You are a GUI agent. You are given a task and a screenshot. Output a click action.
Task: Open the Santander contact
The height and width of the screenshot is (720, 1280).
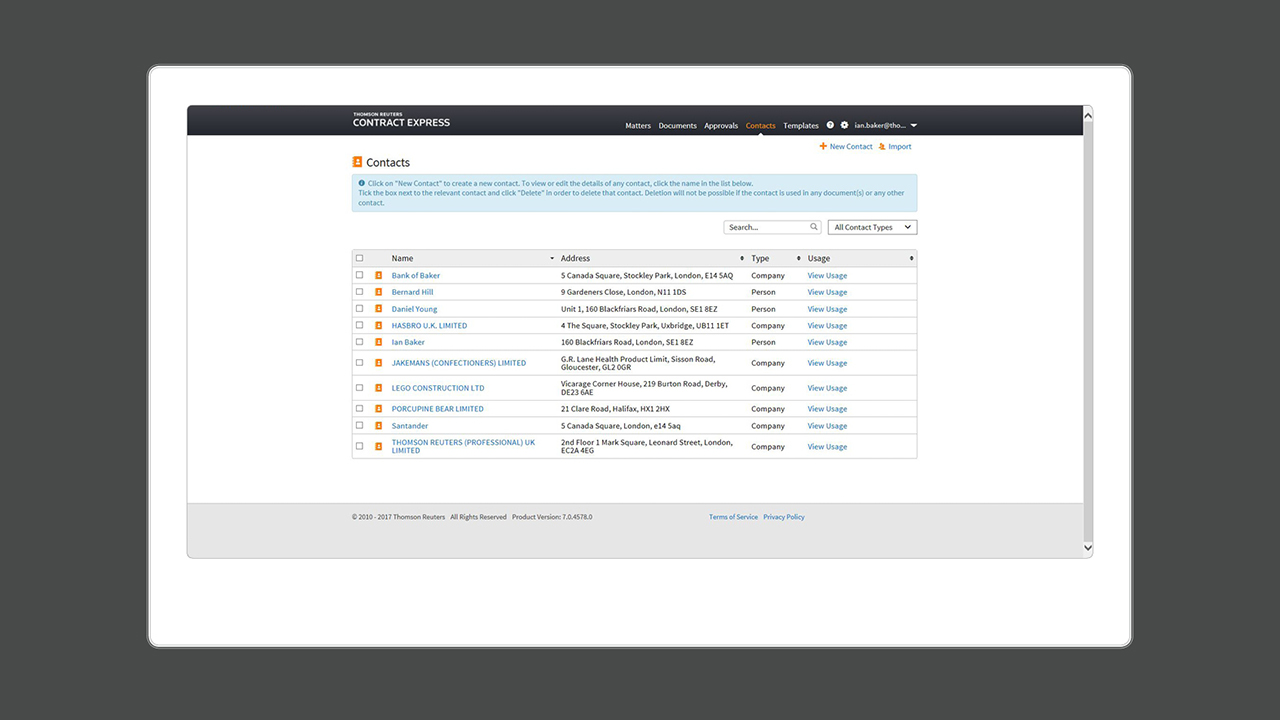(410, 426)
